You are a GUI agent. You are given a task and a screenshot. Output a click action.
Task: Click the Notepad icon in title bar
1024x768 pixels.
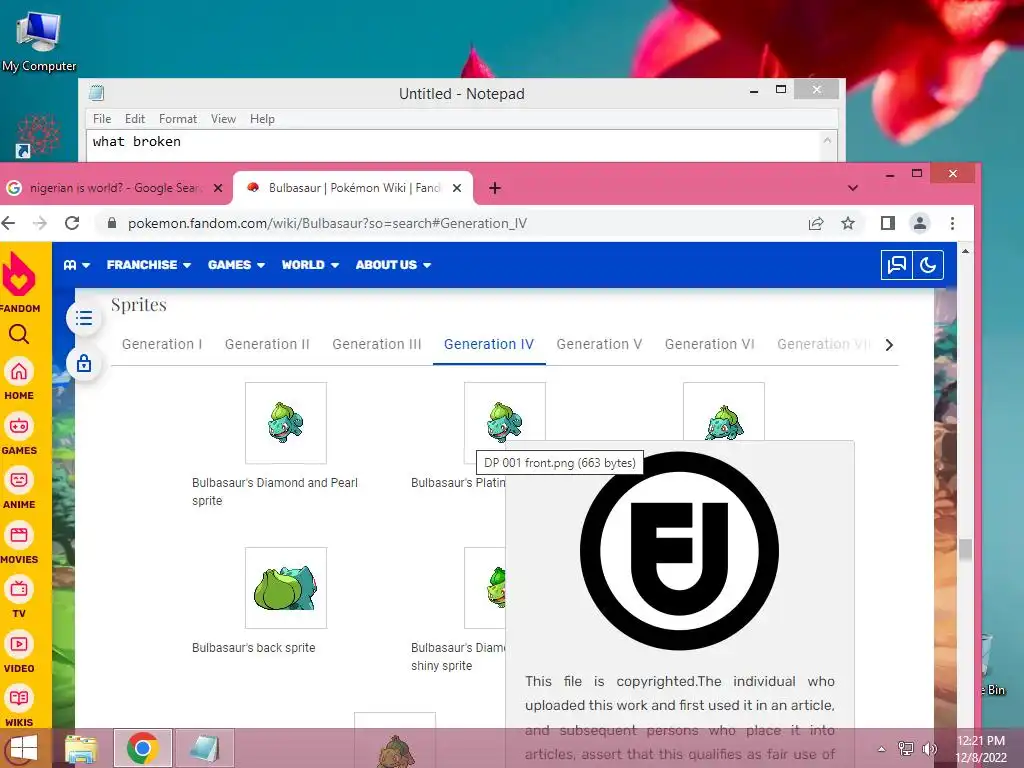97,93
